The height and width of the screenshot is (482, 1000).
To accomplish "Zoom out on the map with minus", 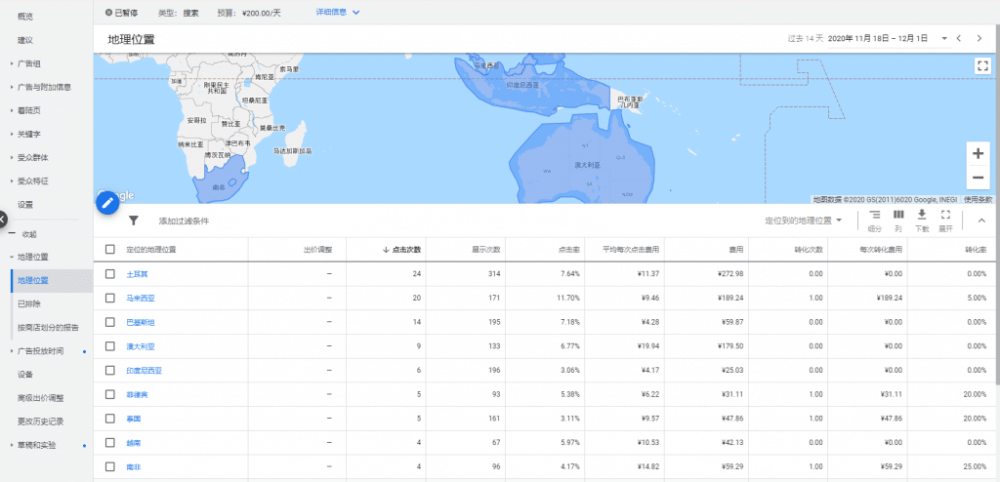I will (977, 177).
